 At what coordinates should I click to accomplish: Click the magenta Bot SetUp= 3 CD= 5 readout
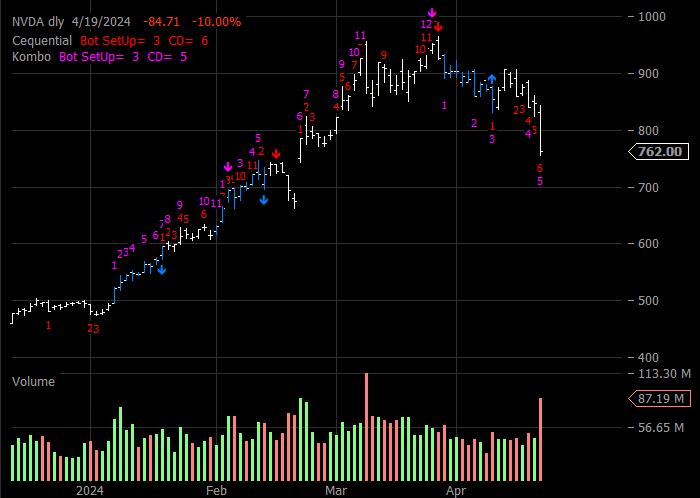[x=123, y=57]
